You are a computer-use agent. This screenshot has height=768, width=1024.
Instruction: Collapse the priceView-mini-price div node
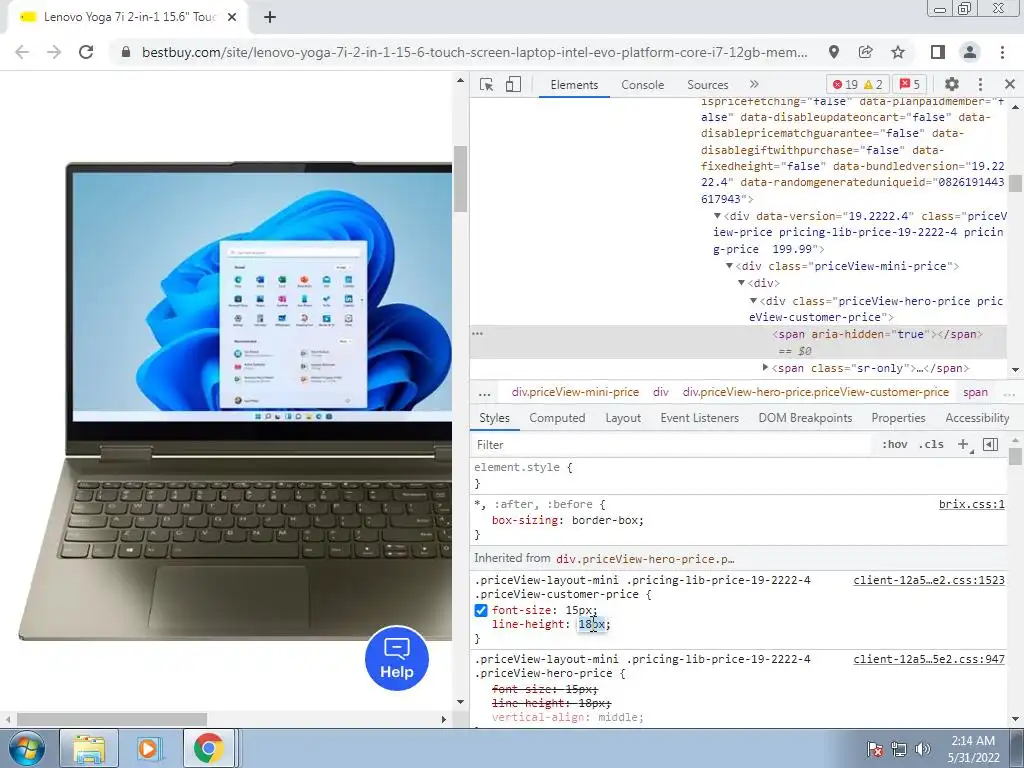click(x=729, y=266)
